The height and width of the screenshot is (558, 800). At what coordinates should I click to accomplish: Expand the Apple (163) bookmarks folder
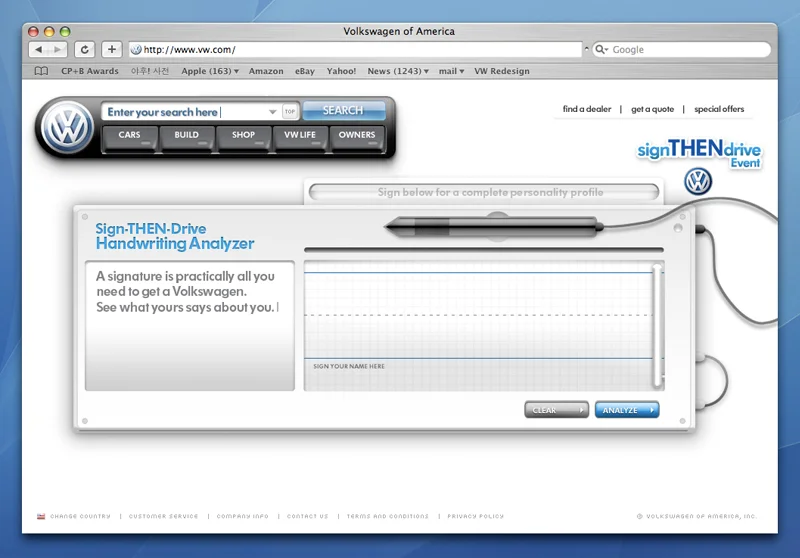pos(210,71)
